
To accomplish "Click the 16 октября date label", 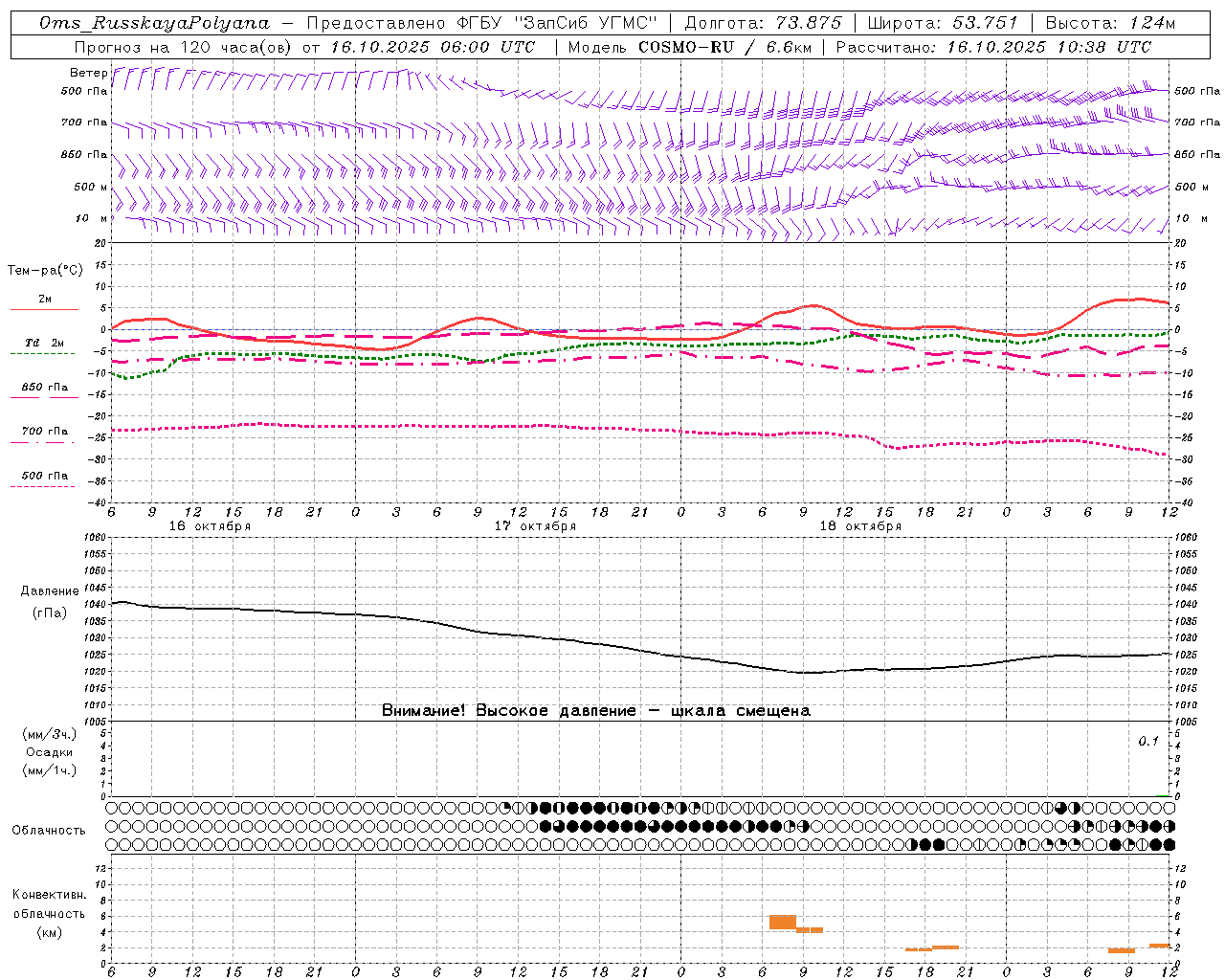I will coord(210,526).
